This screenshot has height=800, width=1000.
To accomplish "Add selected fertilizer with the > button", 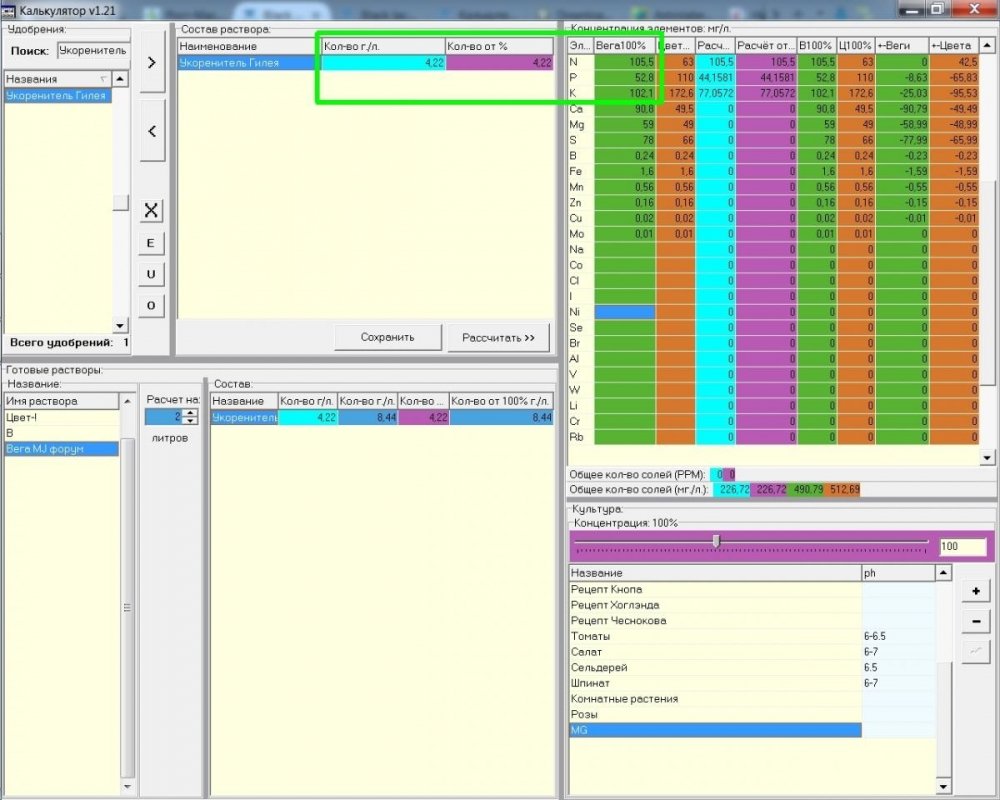I will click(152, 63).
